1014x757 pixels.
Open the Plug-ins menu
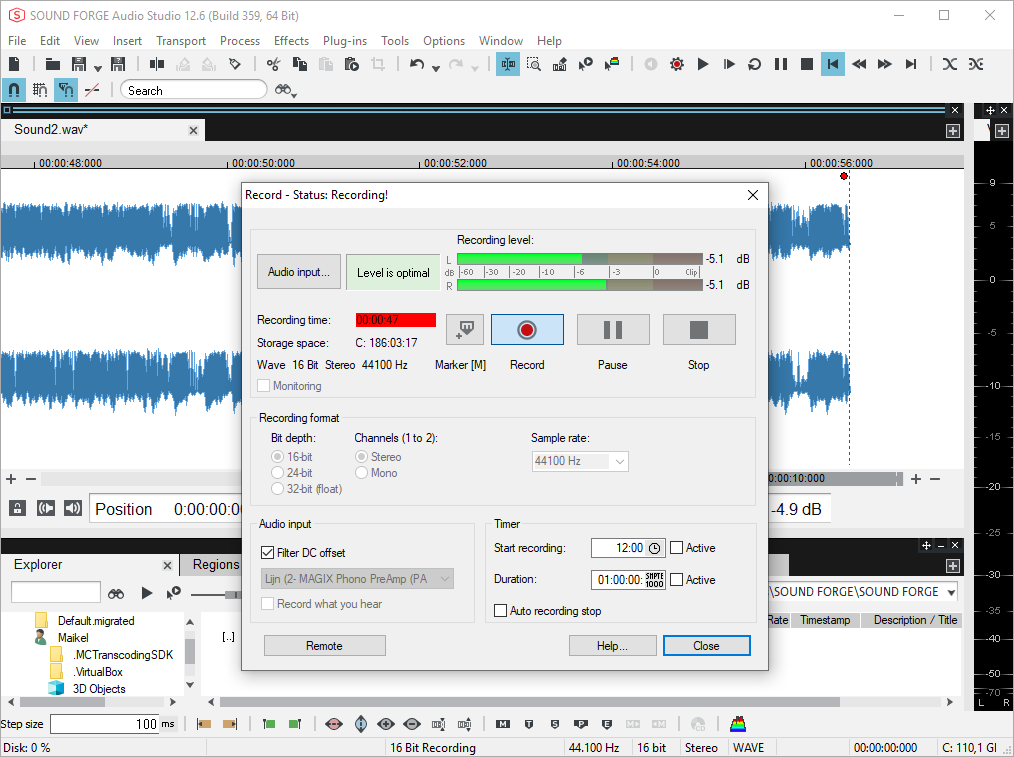pos(345,41)
